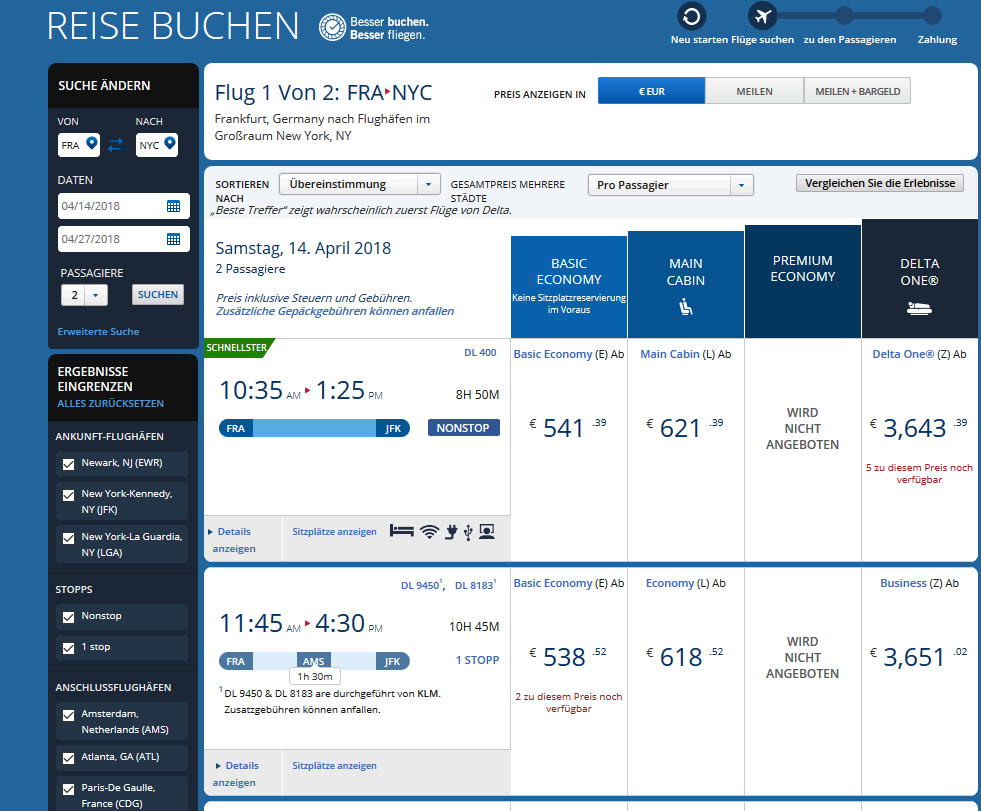Viewport: 981px width, 811px height.
Task: Select the €541.39 Basic Economy fare
Action: 568,428
